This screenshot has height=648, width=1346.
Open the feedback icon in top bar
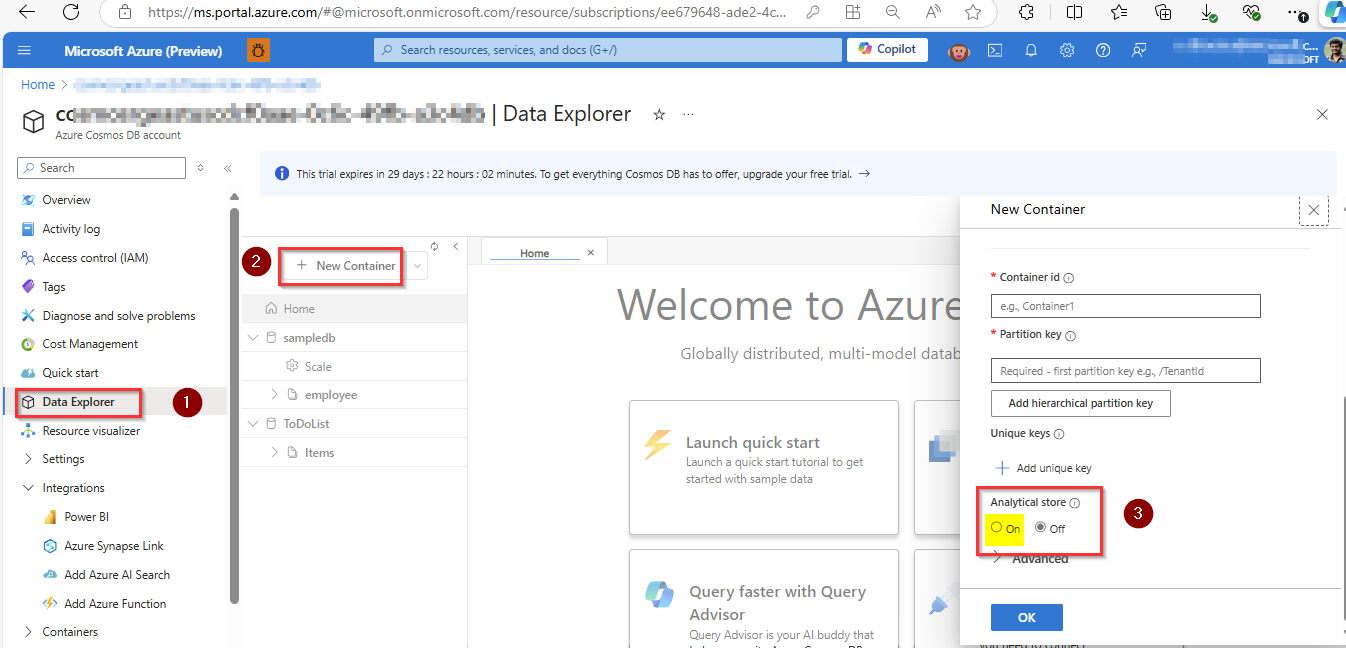point(1139,49)
